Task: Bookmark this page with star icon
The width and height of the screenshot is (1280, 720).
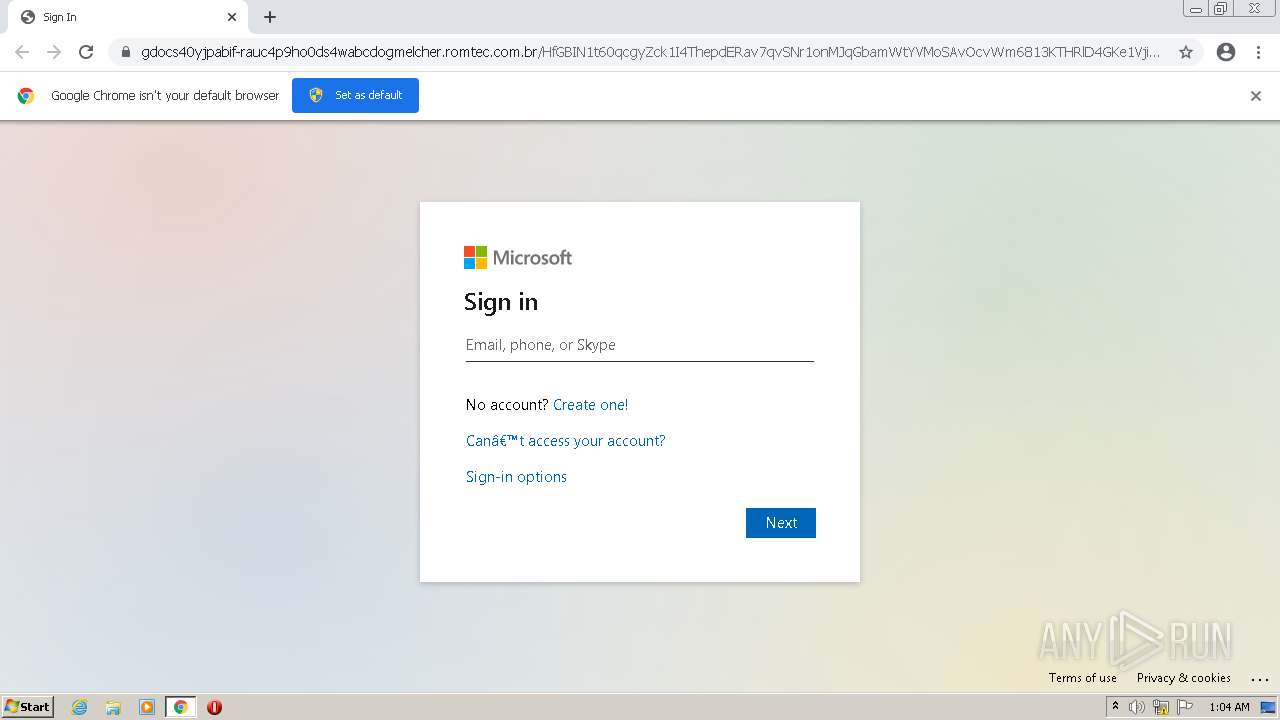Action: (1186, 52)
